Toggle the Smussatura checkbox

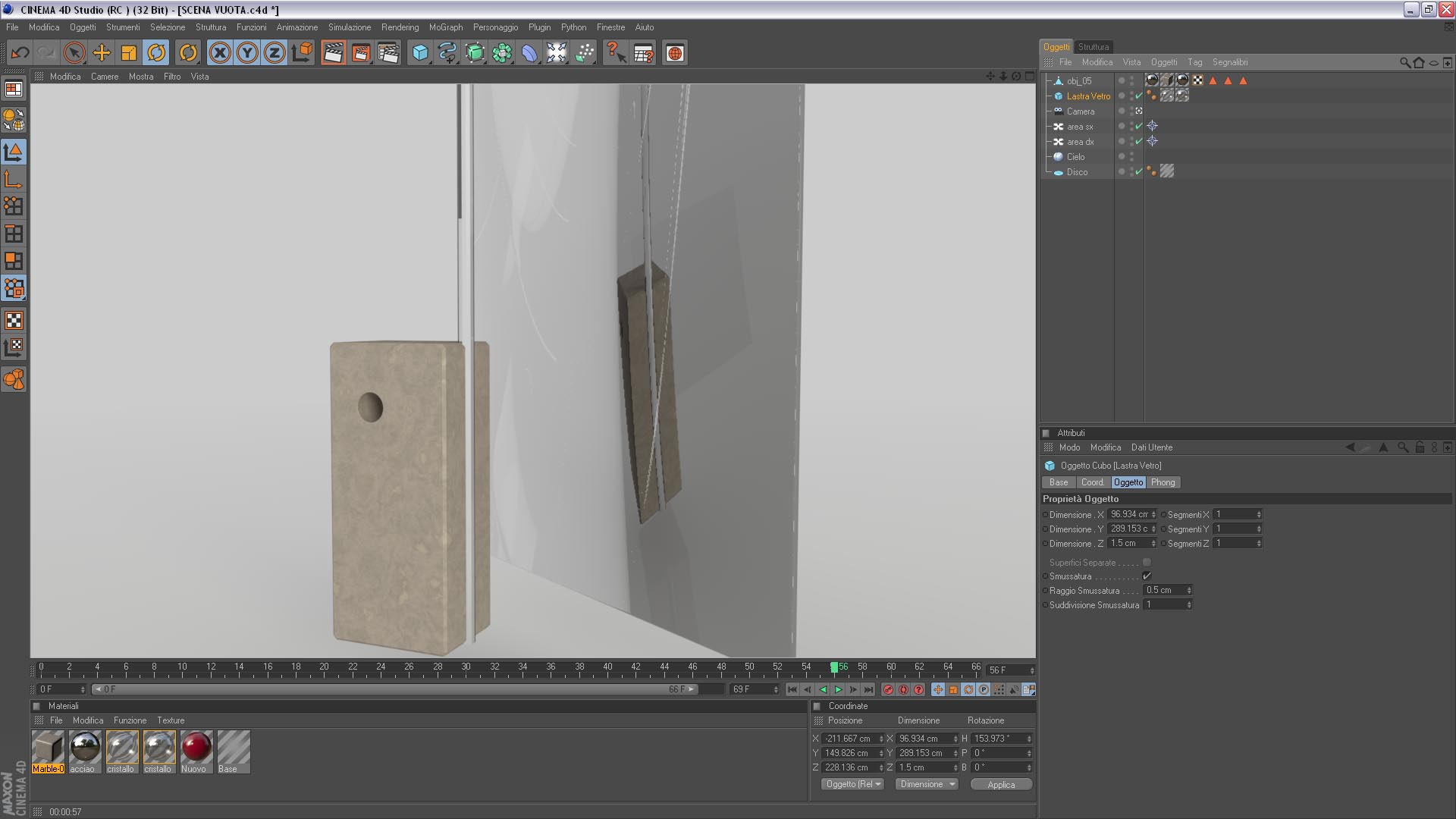1147,576
